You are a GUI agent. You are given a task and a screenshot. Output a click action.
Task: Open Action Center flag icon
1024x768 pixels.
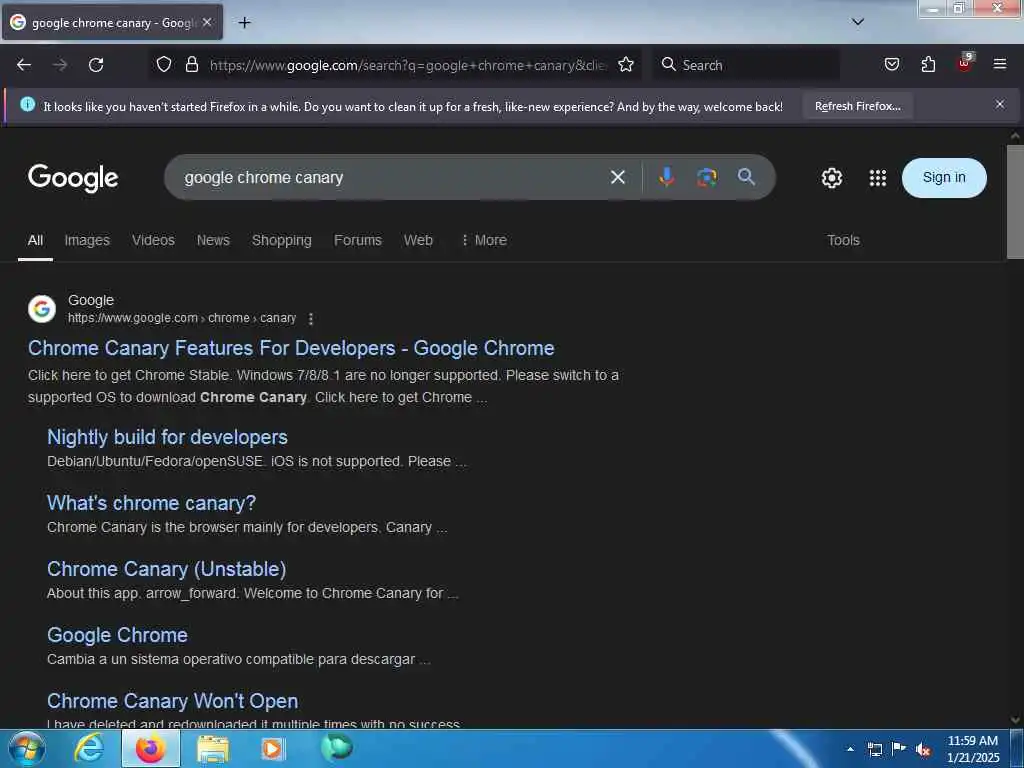pyautogui.click(x=899, y=748)
